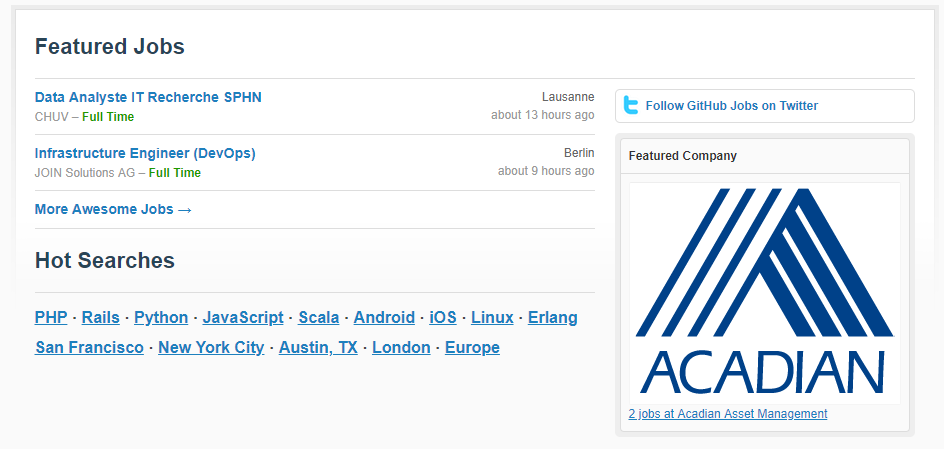Viewport: 944px width, 449px height.
Task: Open JavaScript hot search
Action: (243, 318)
